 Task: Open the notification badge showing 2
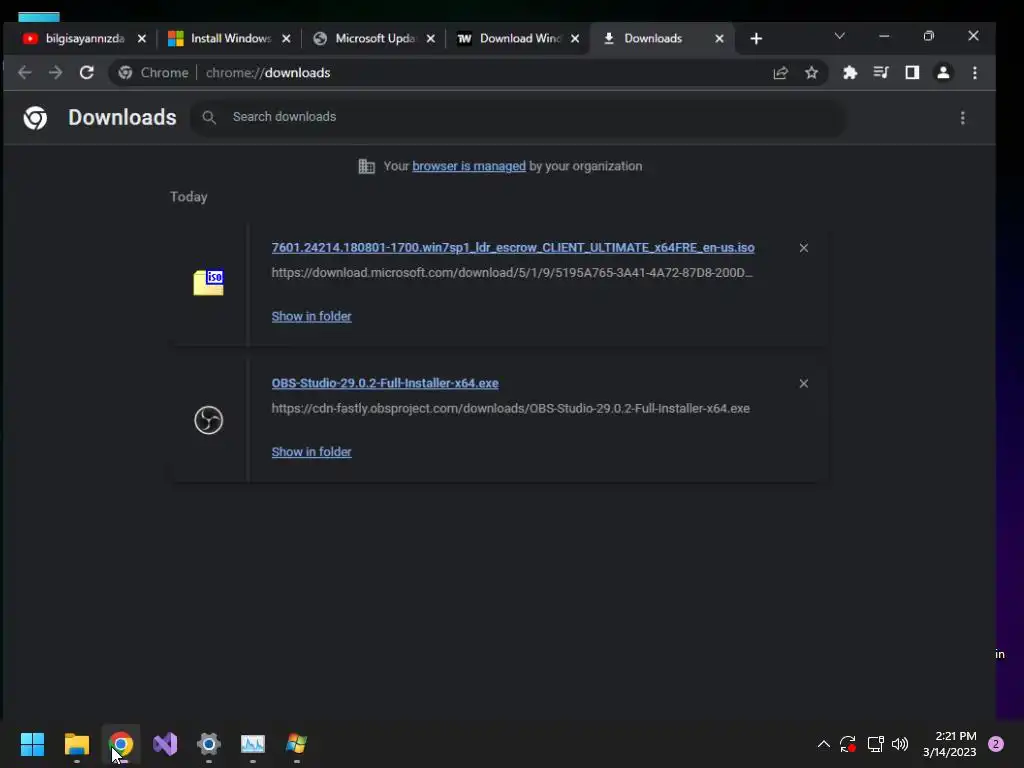pyautogui.click(x=996, y=744)
